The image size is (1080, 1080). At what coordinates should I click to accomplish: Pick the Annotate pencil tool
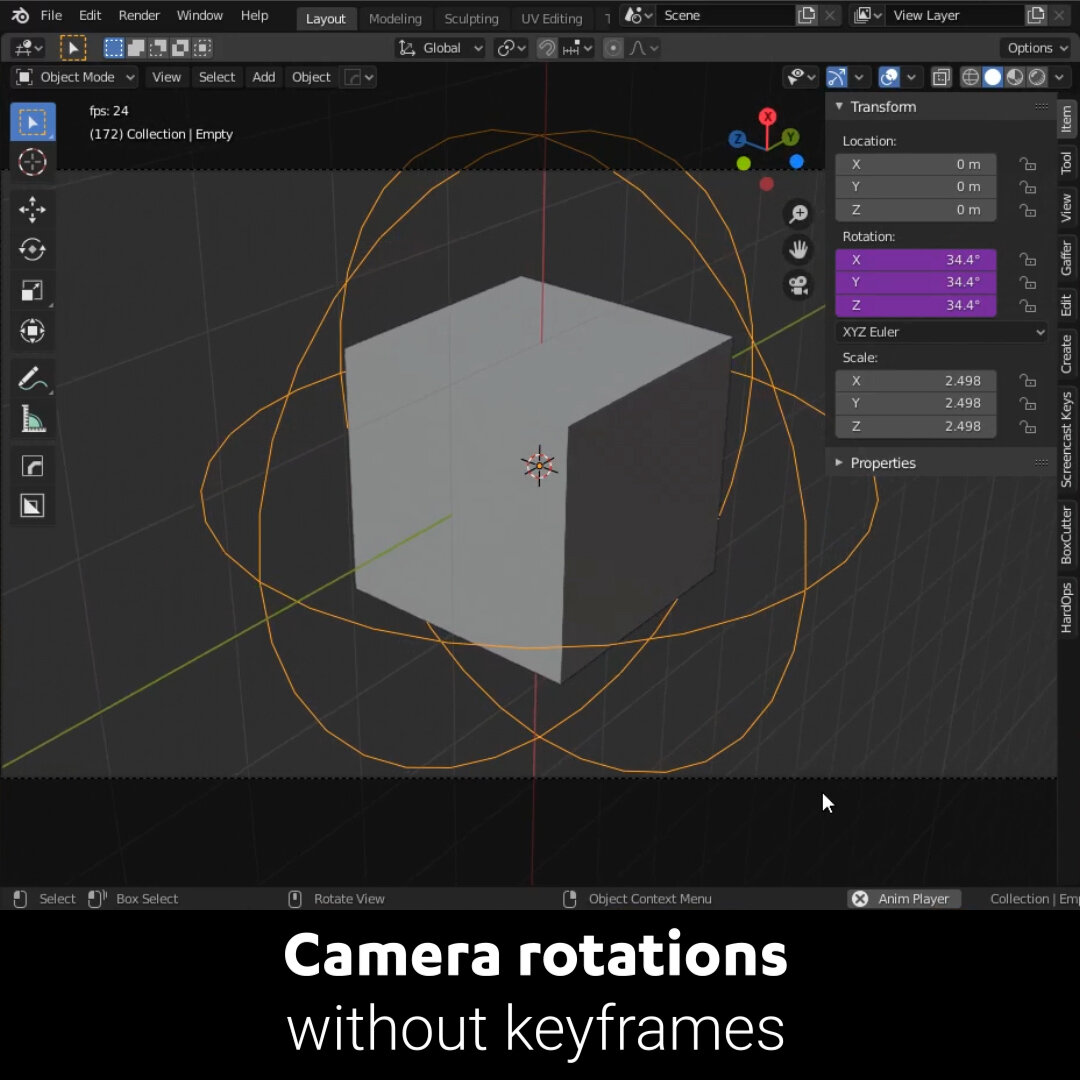(32, 378)
